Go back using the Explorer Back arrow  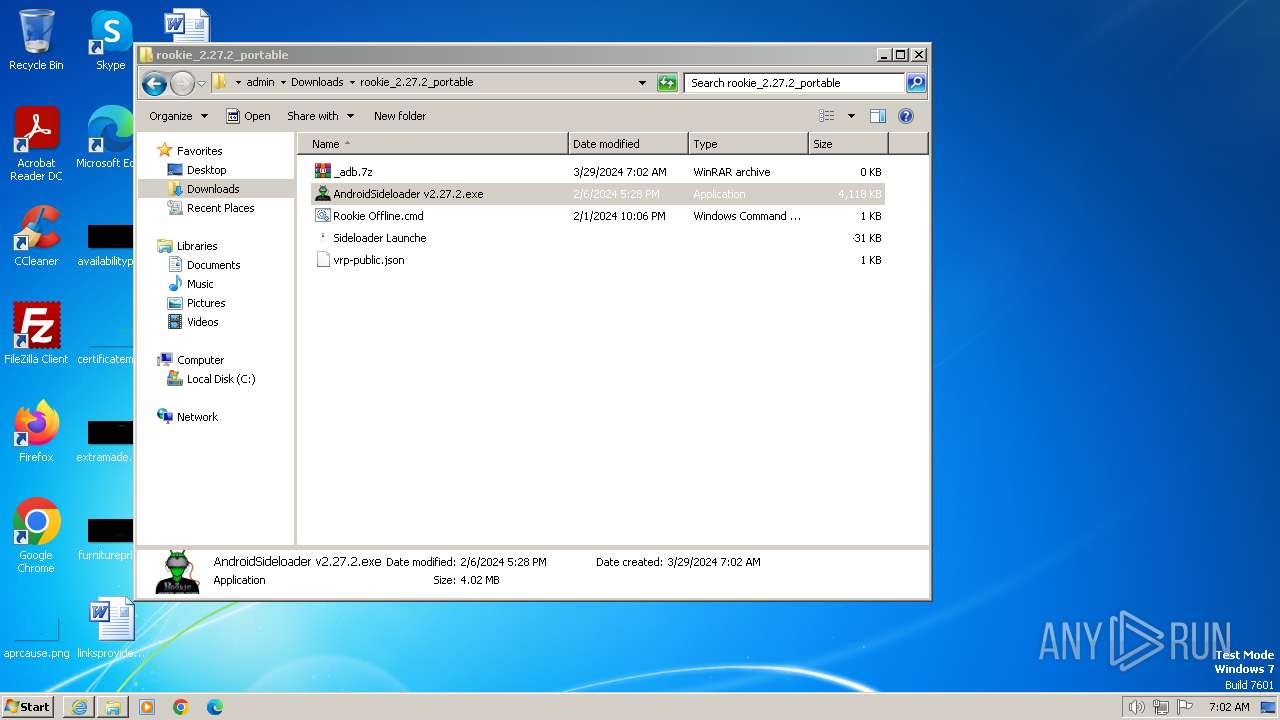[x=154, y=83]
